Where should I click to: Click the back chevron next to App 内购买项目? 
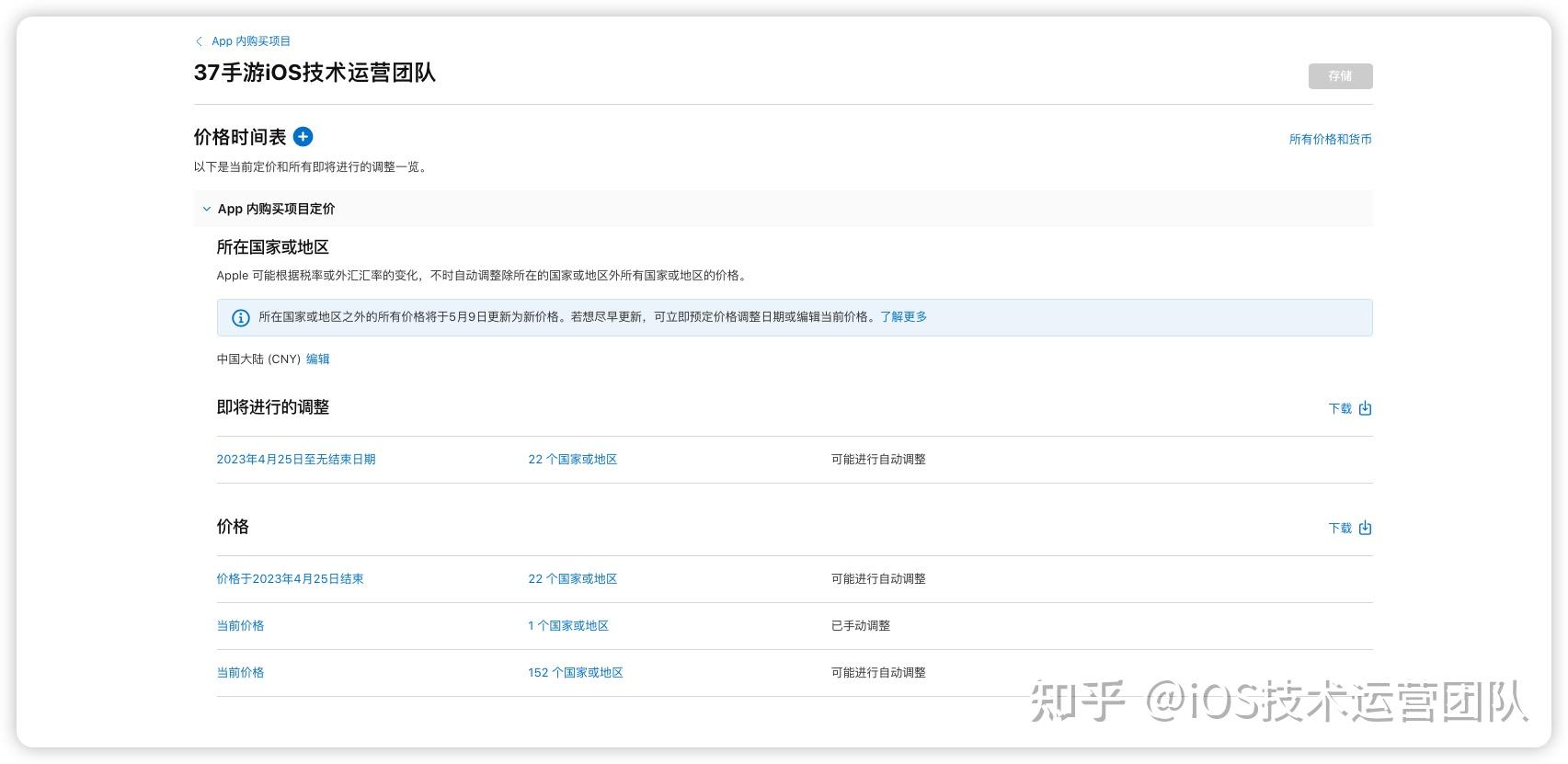[199, 41]
